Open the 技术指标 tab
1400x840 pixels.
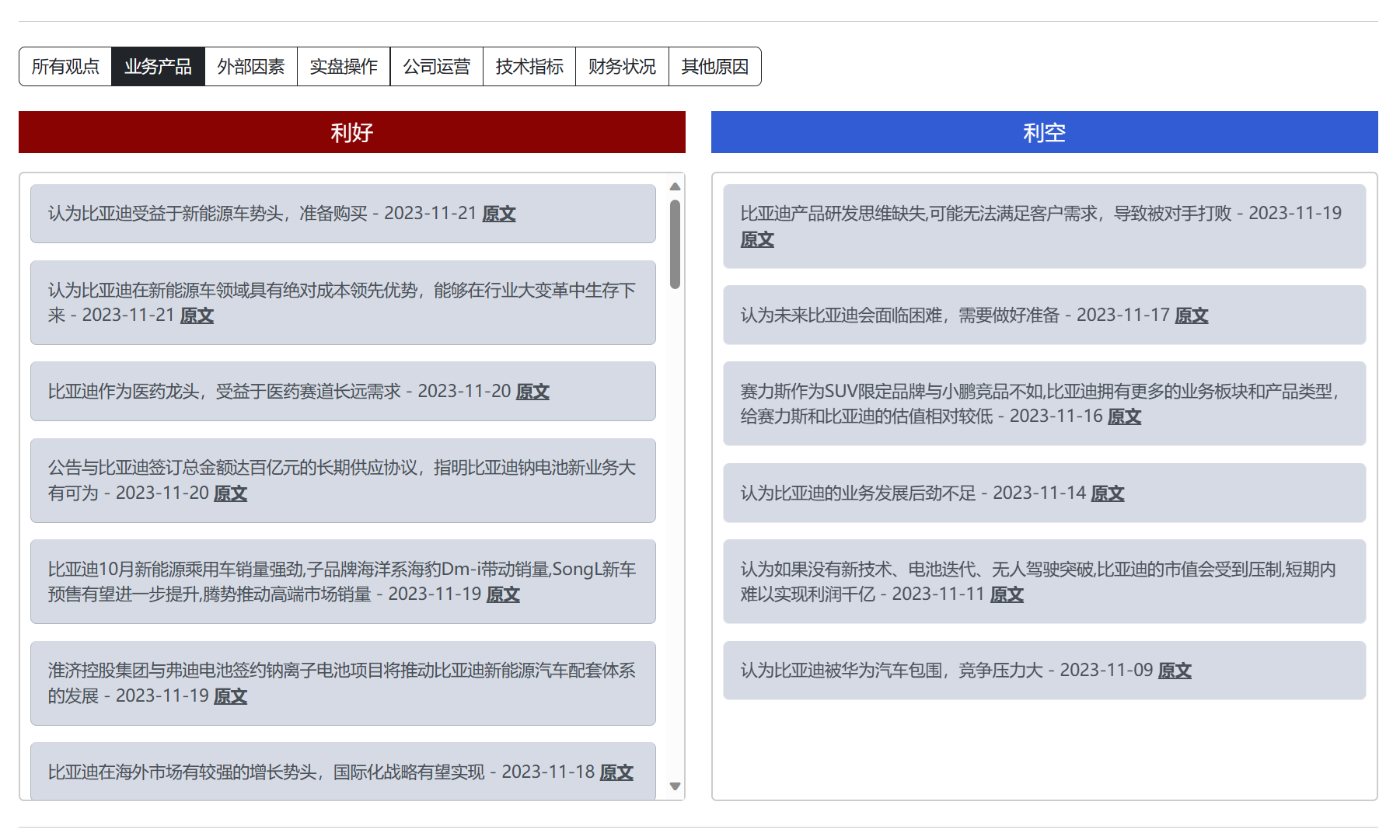pyautogui.click(x=529, y=67)
